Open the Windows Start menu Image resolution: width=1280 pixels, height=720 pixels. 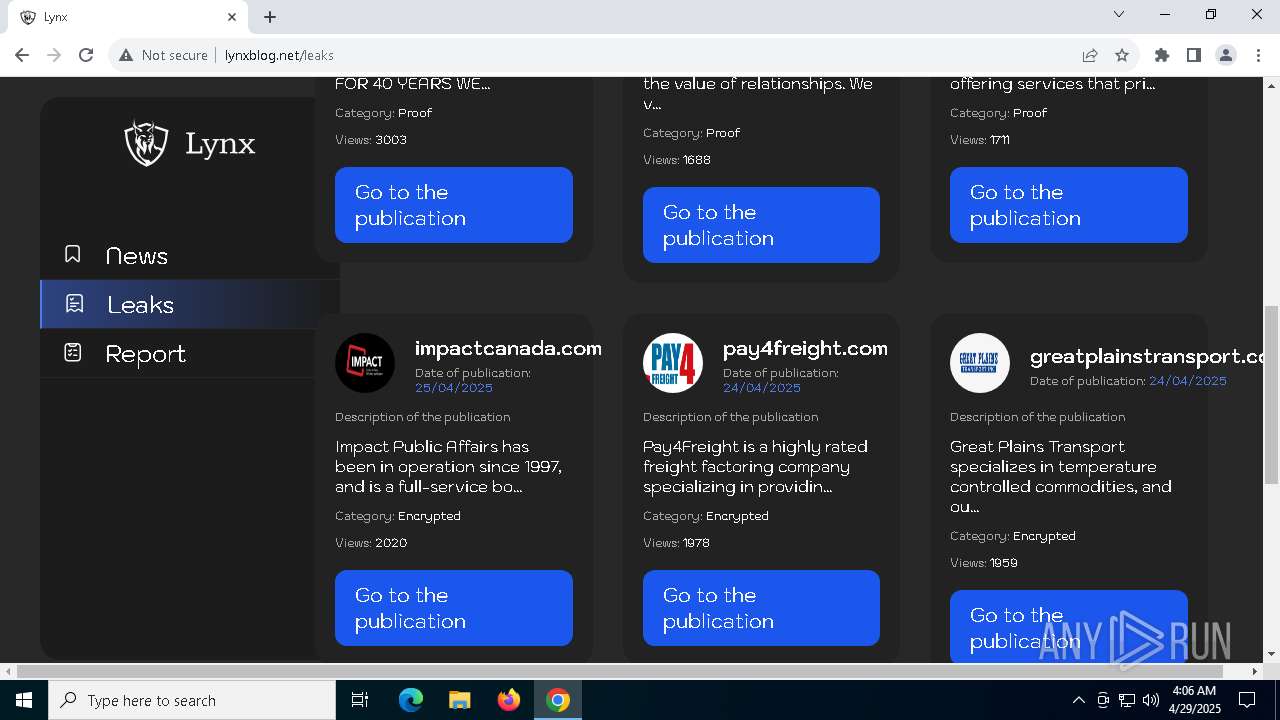24,700
